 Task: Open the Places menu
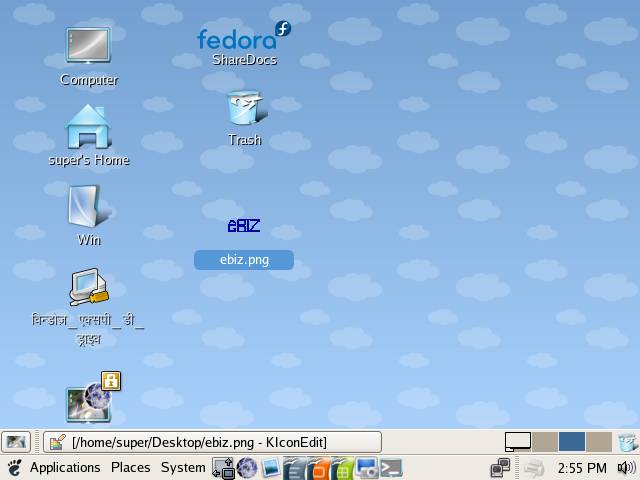(x=130, y=468)
